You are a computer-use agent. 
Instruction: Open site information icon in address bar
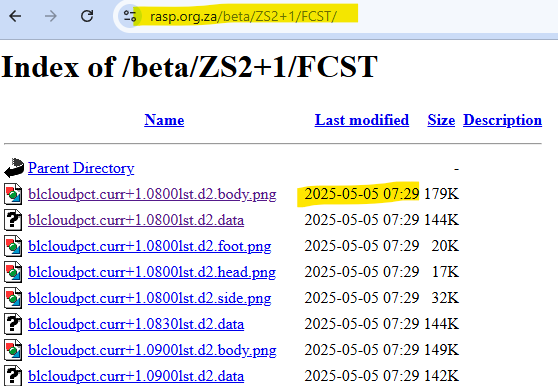pos(130,16)
